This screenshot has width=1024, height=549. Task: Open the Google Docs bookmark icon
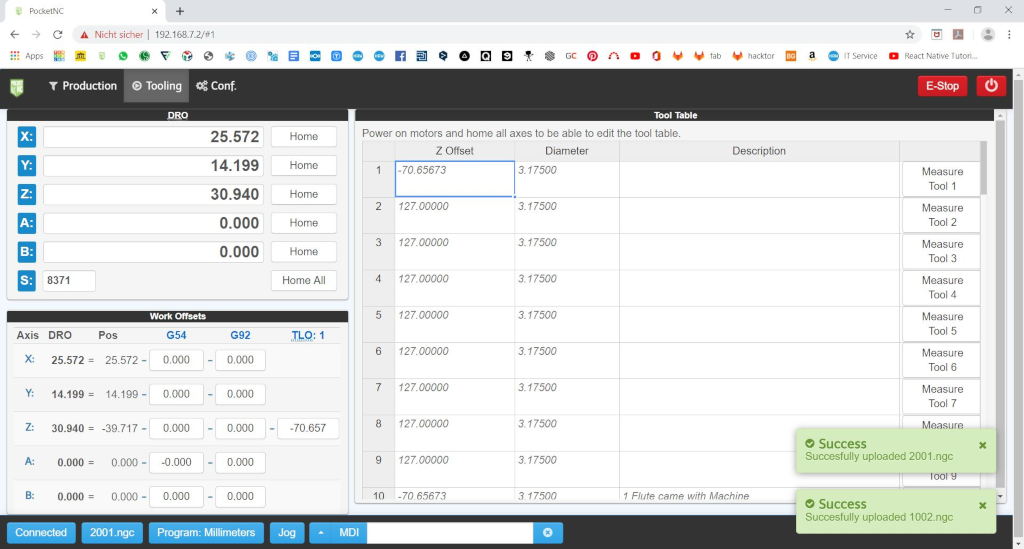coord(294,56)
